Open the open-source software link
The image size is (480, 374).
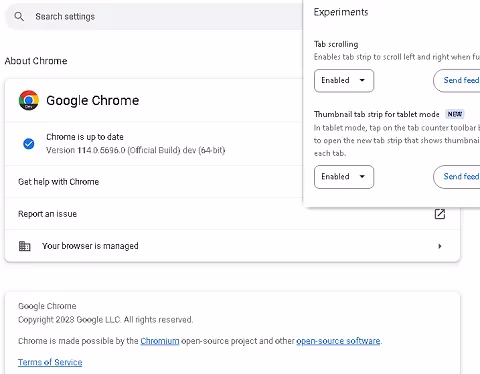pyautogui.click(x=338, y=341)
